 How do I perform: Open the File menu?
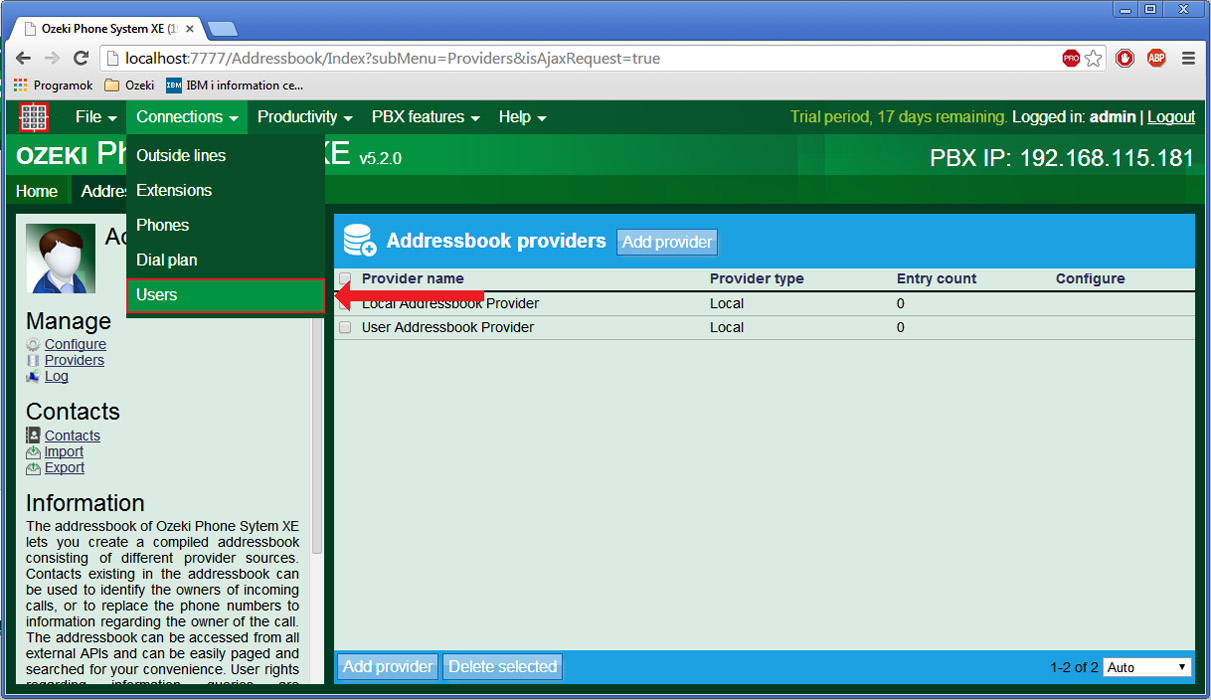[x=97, y=117]
